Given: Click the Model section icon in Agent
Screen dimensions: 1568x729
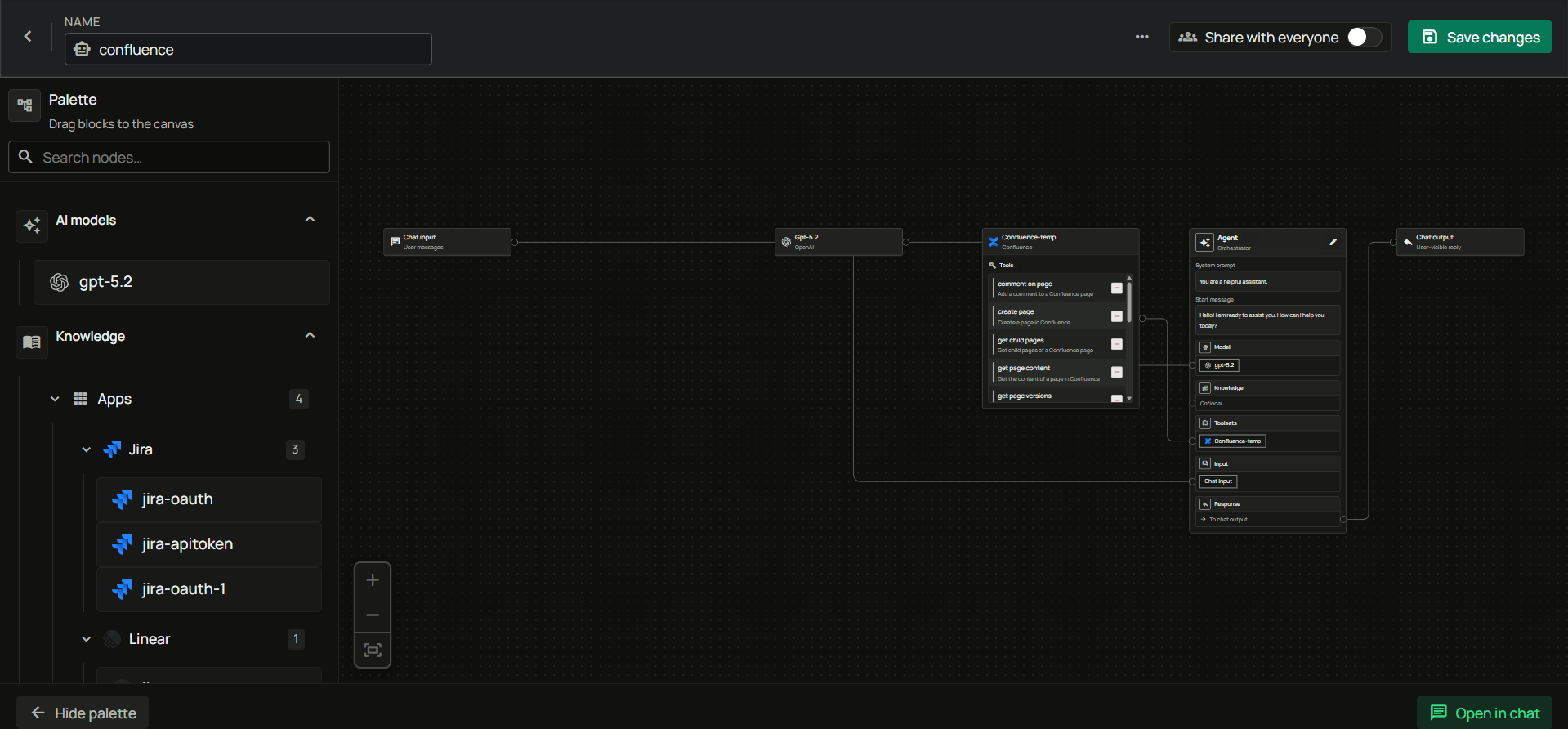Looking at the screenshot, I should 1205,347.
